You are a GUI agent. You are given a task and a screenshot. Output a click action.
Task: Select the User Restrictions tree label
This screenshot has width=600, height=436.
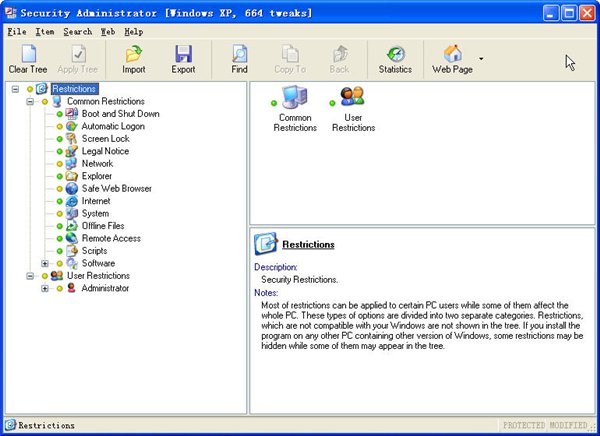98,276
